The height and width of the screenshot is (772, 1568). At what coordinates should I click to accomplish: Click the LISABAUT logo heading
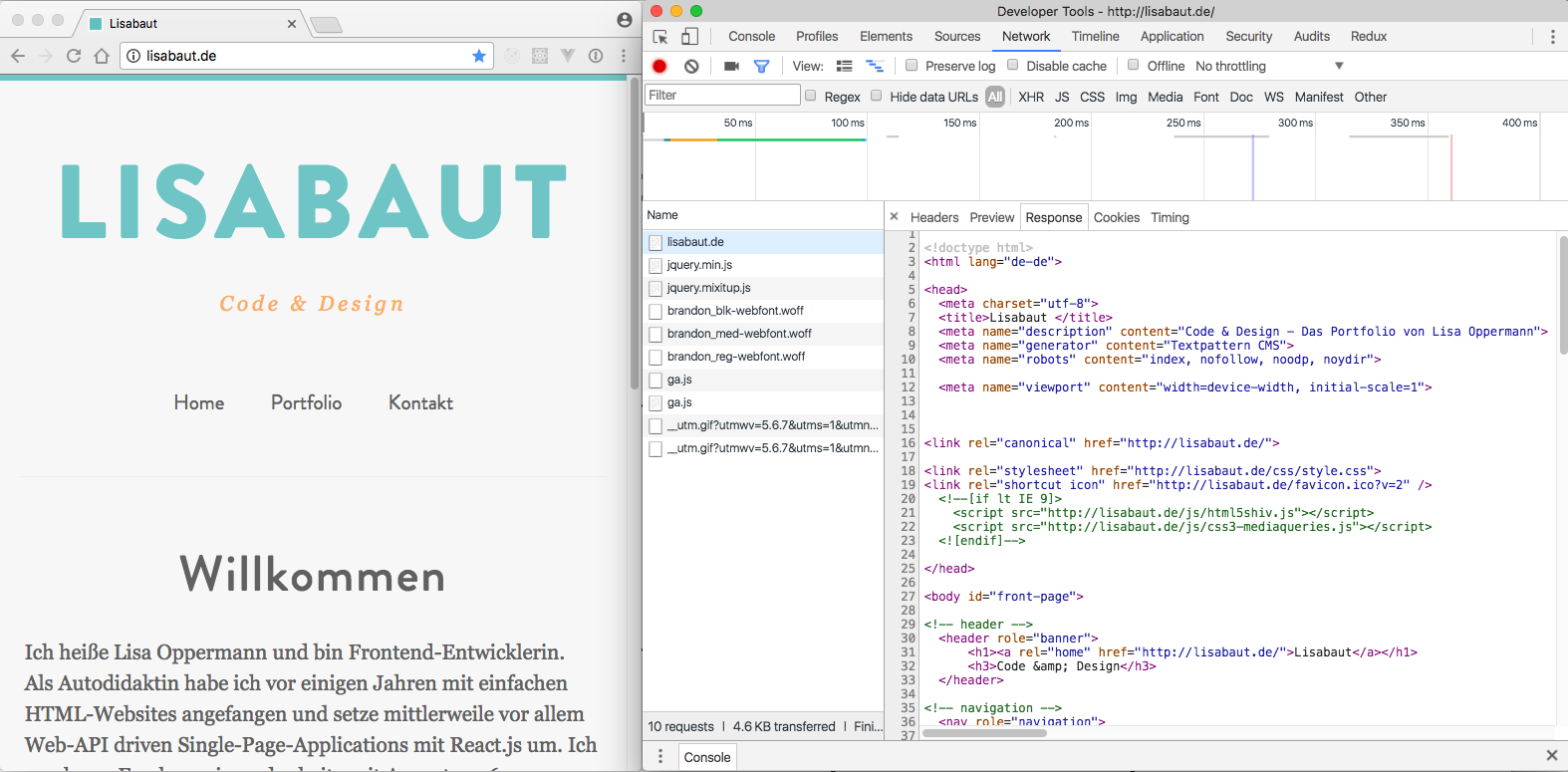[314, 201]
